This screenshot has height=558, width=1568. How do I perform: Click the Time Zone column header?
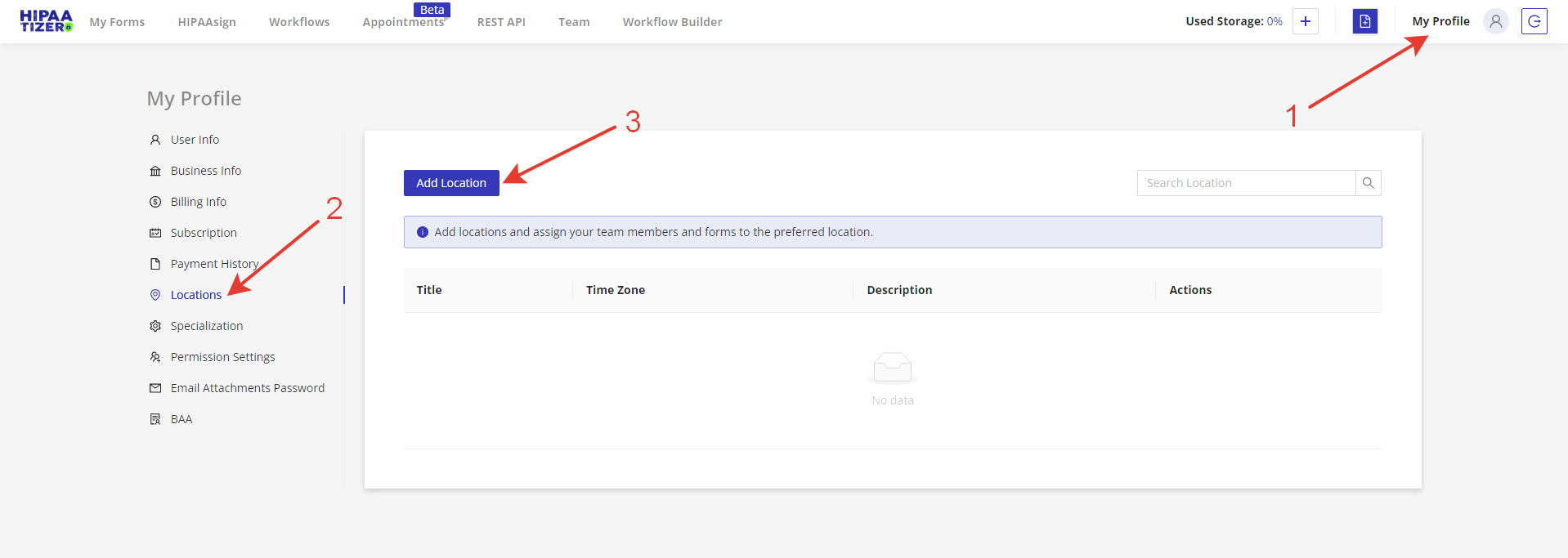tap(615, 290)
